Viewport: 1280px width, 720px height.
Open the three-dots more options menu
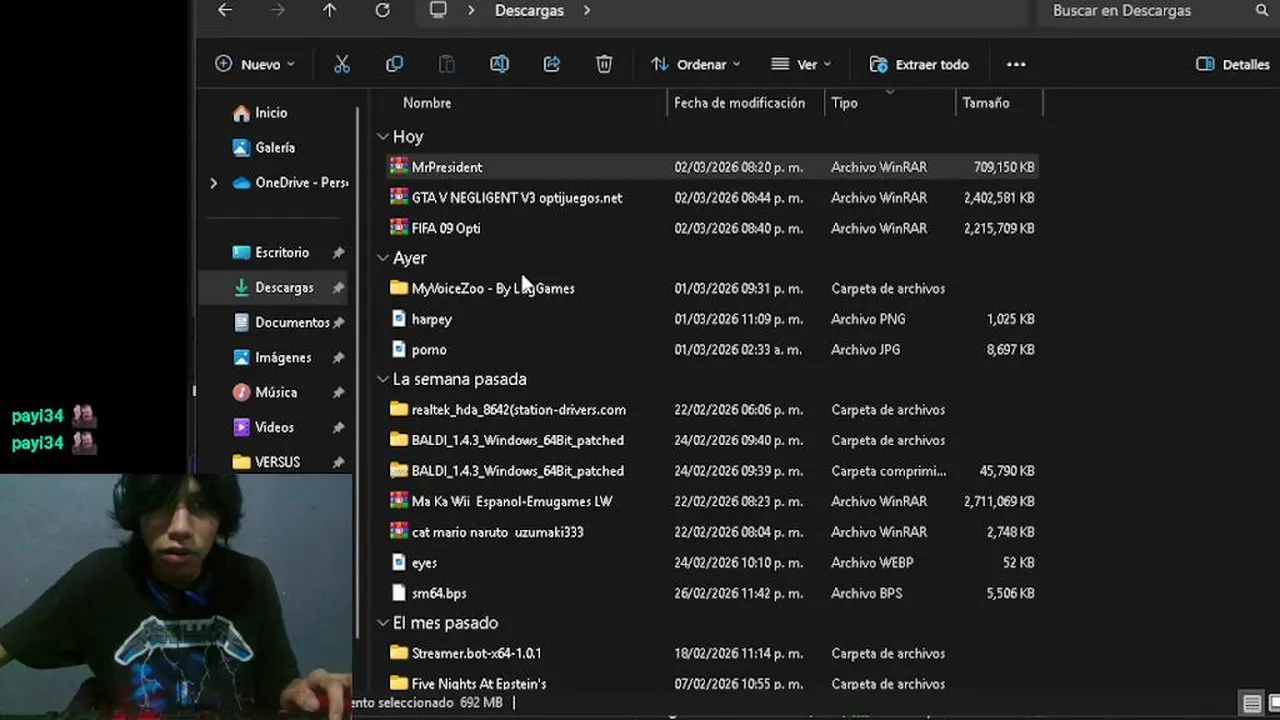[x=1016, y=64]
